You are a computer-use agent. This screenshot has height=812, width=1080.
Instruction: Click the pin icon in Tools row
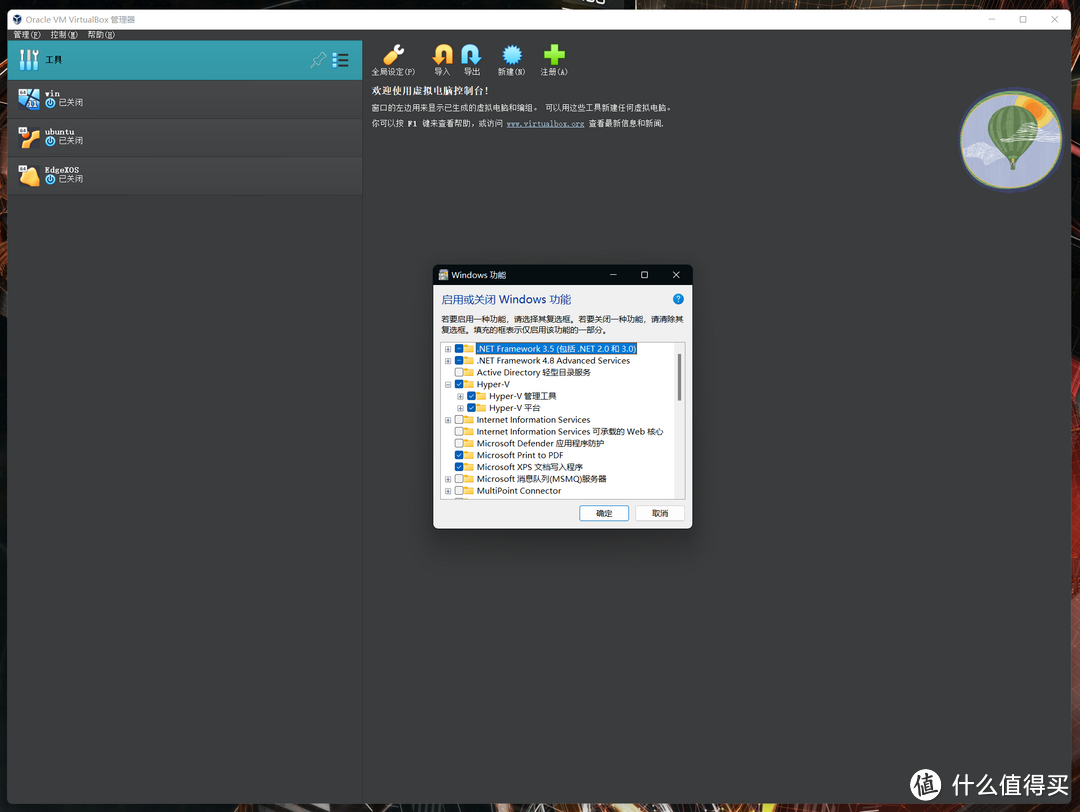pyautogui.click(x=318, y=60)
